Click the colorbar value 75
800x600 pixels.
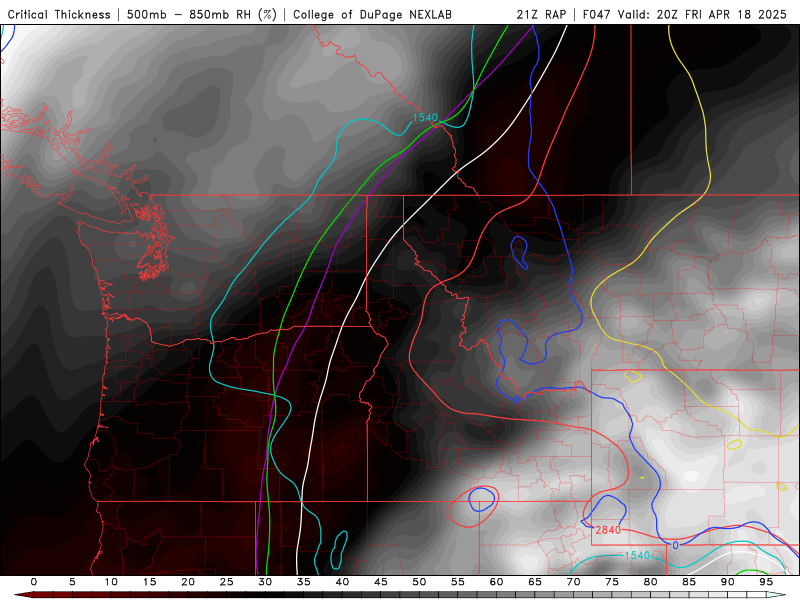(x=612, y=582)
